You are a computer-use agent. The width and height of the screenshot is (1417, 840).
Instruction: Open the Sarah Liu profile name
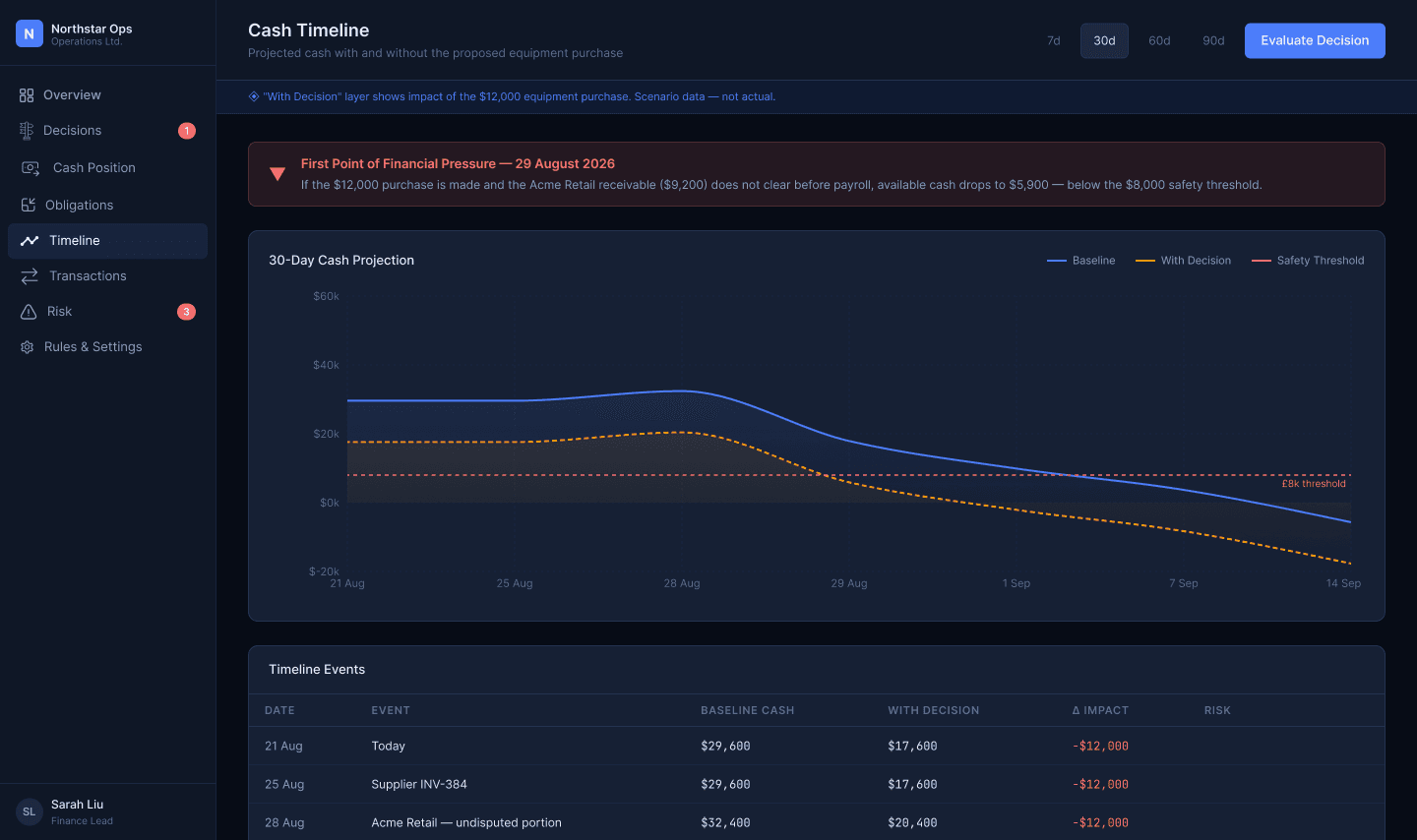click(x=77, y=805)
